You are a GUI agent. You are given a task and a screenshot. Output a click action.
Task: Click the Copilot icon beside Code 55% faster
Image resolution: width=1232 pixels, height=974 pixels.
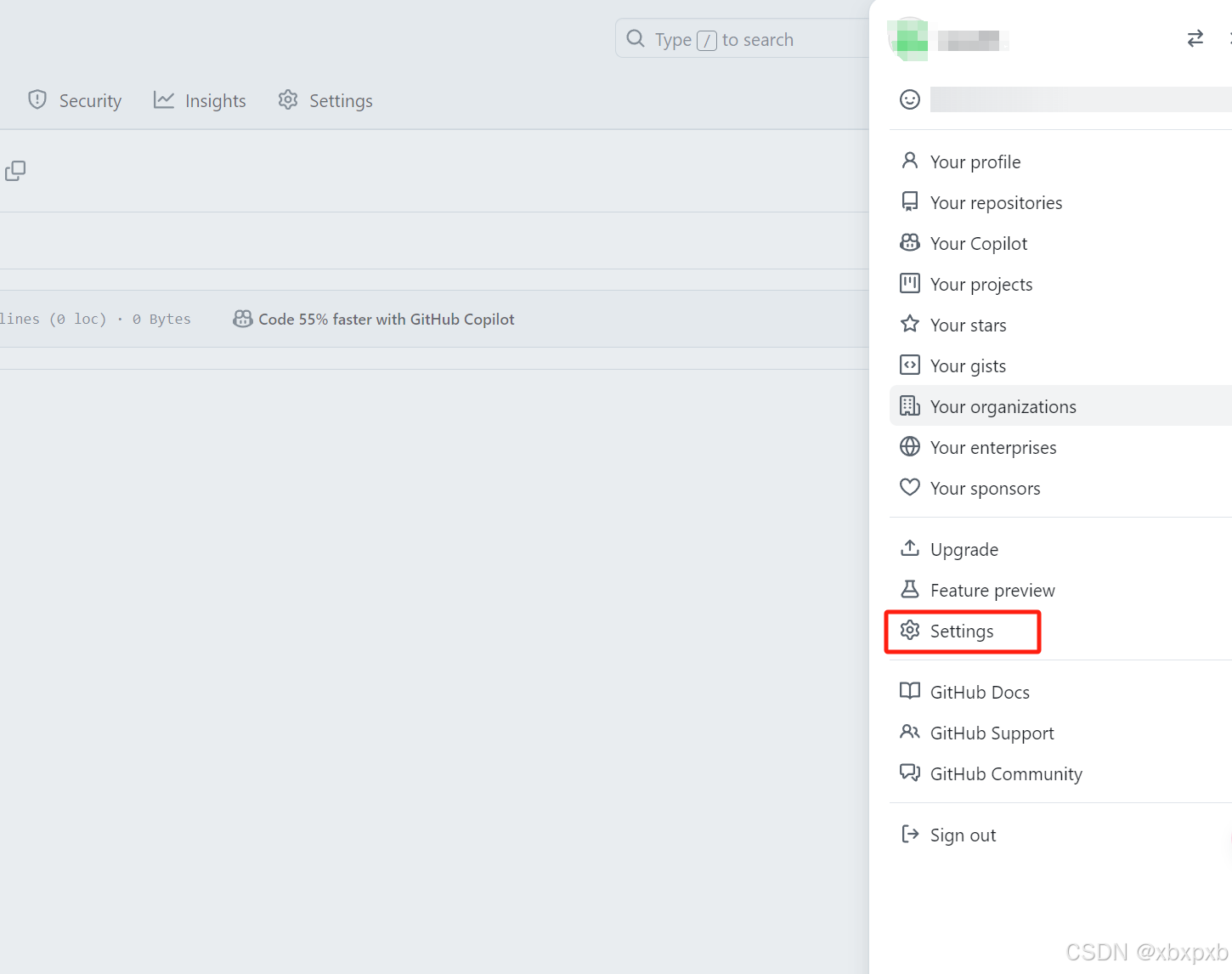243,319
